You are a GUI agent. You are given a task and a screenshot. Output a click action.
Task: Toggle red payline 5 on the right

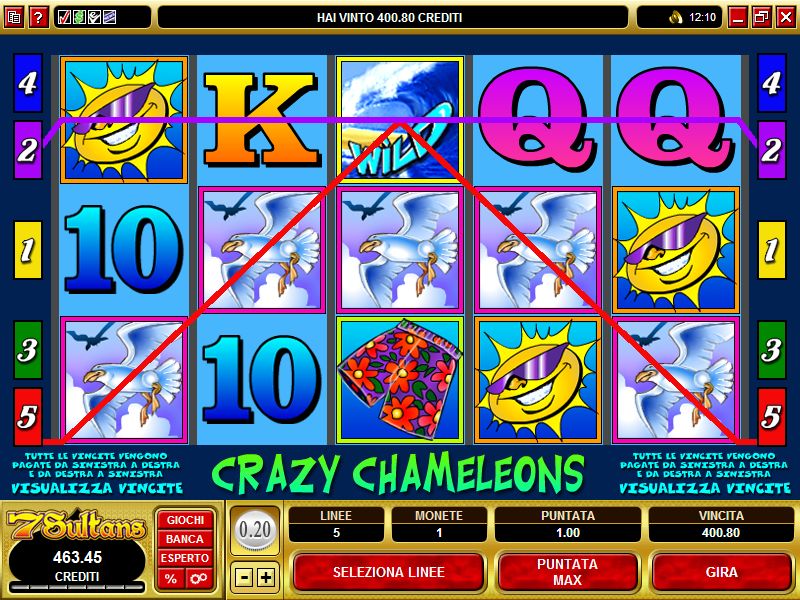(771, 417)
